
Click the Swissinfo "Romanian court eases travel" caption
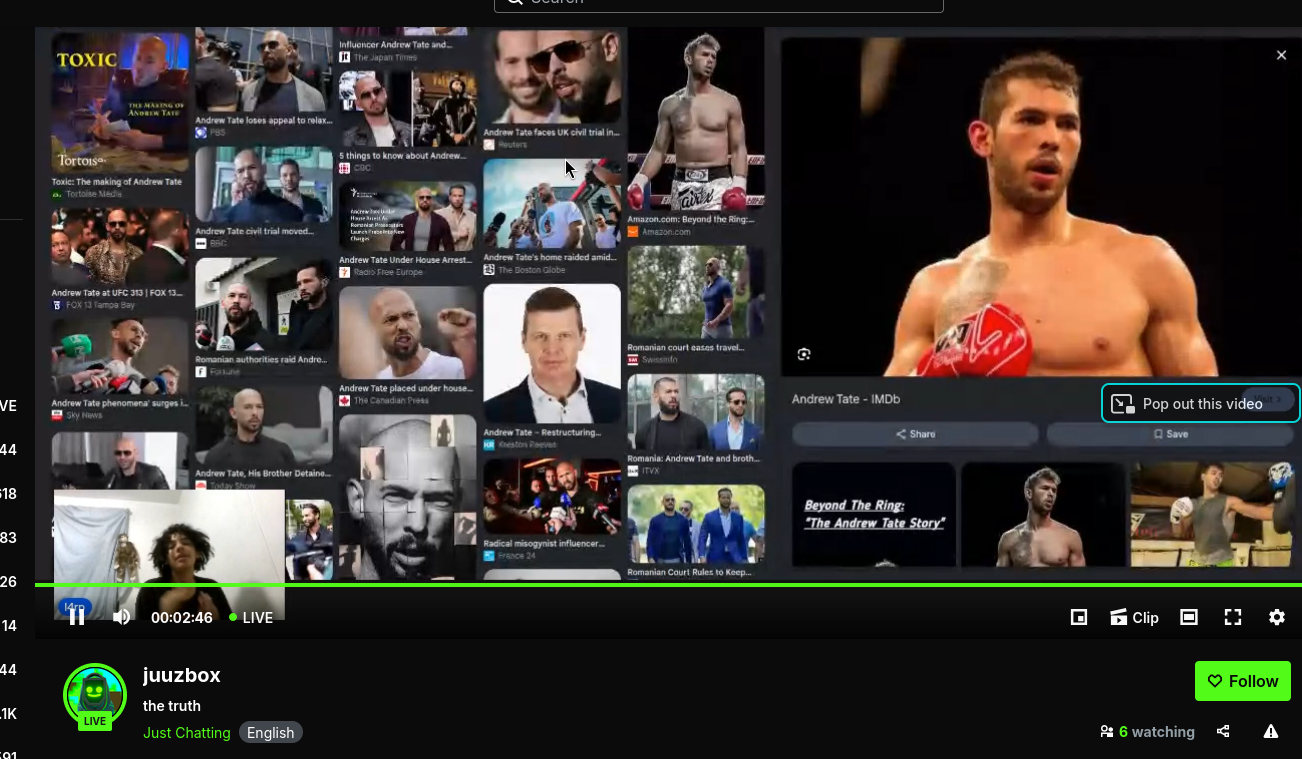pos(686,348)
